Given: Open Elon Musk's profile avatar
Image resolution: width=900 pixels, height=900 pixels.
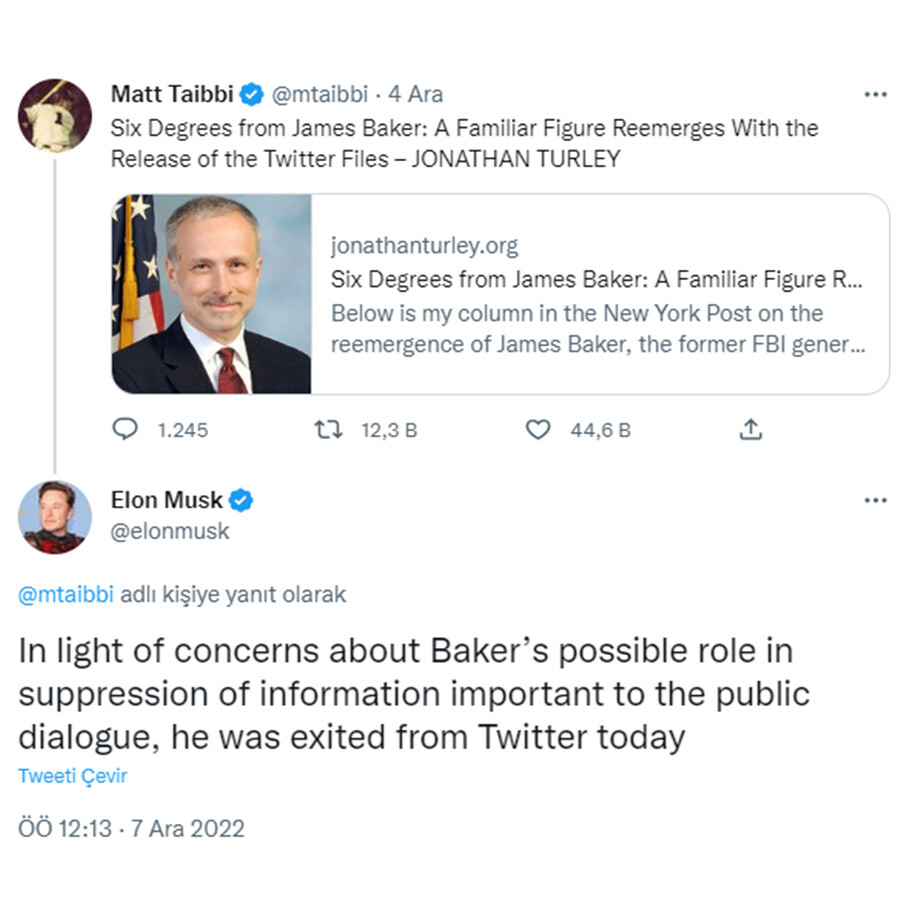Looking at the screenshot, I should click(55, 517).
